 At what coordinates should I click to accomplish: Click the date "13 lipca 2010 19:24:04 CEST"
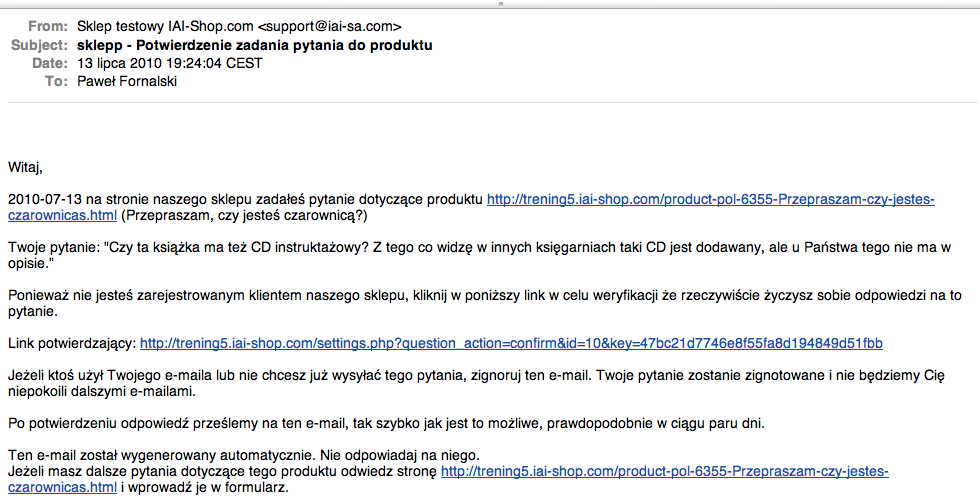(x=170, y=62)
